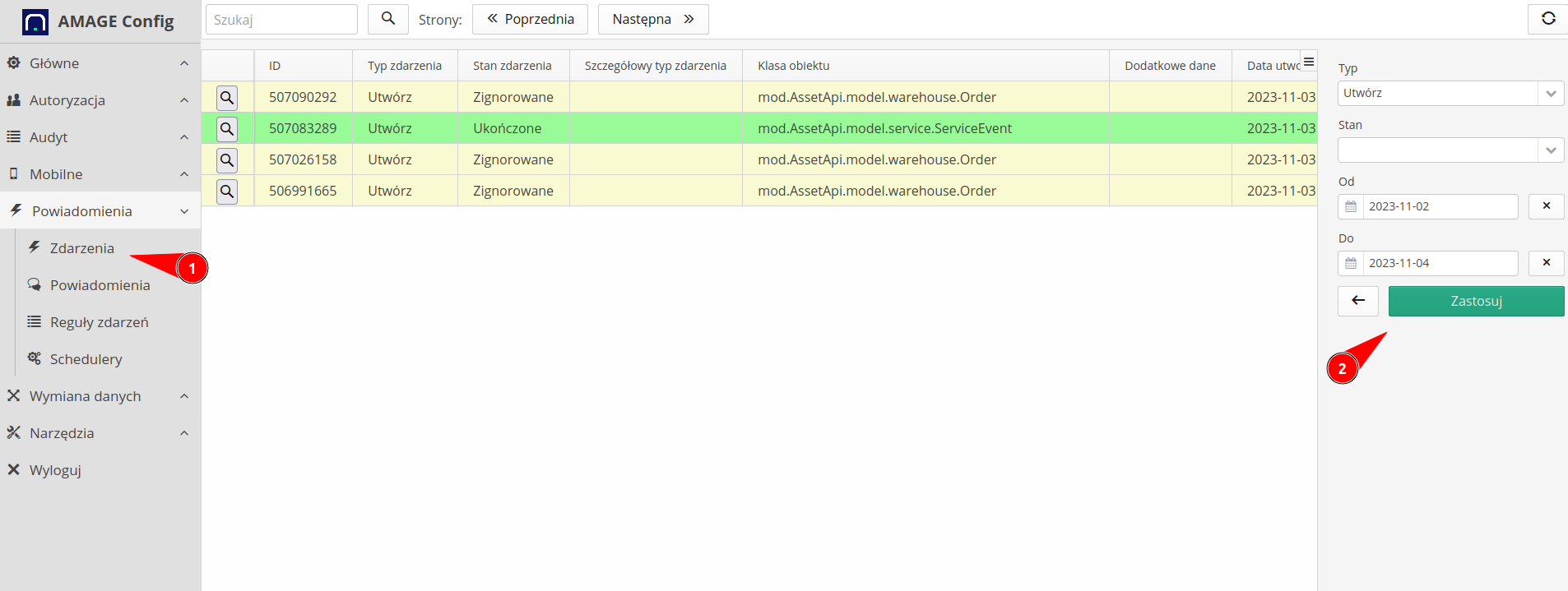Open details of event 507083289
1568x591 pixels.
pos(227,129)
